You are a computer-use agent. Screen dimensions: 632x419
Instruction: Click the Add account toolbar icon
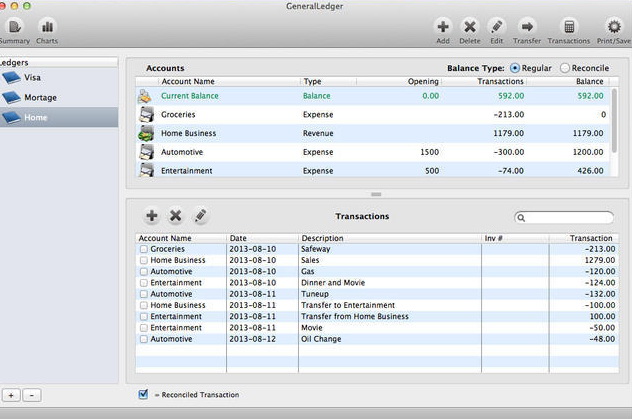(443, 27)
